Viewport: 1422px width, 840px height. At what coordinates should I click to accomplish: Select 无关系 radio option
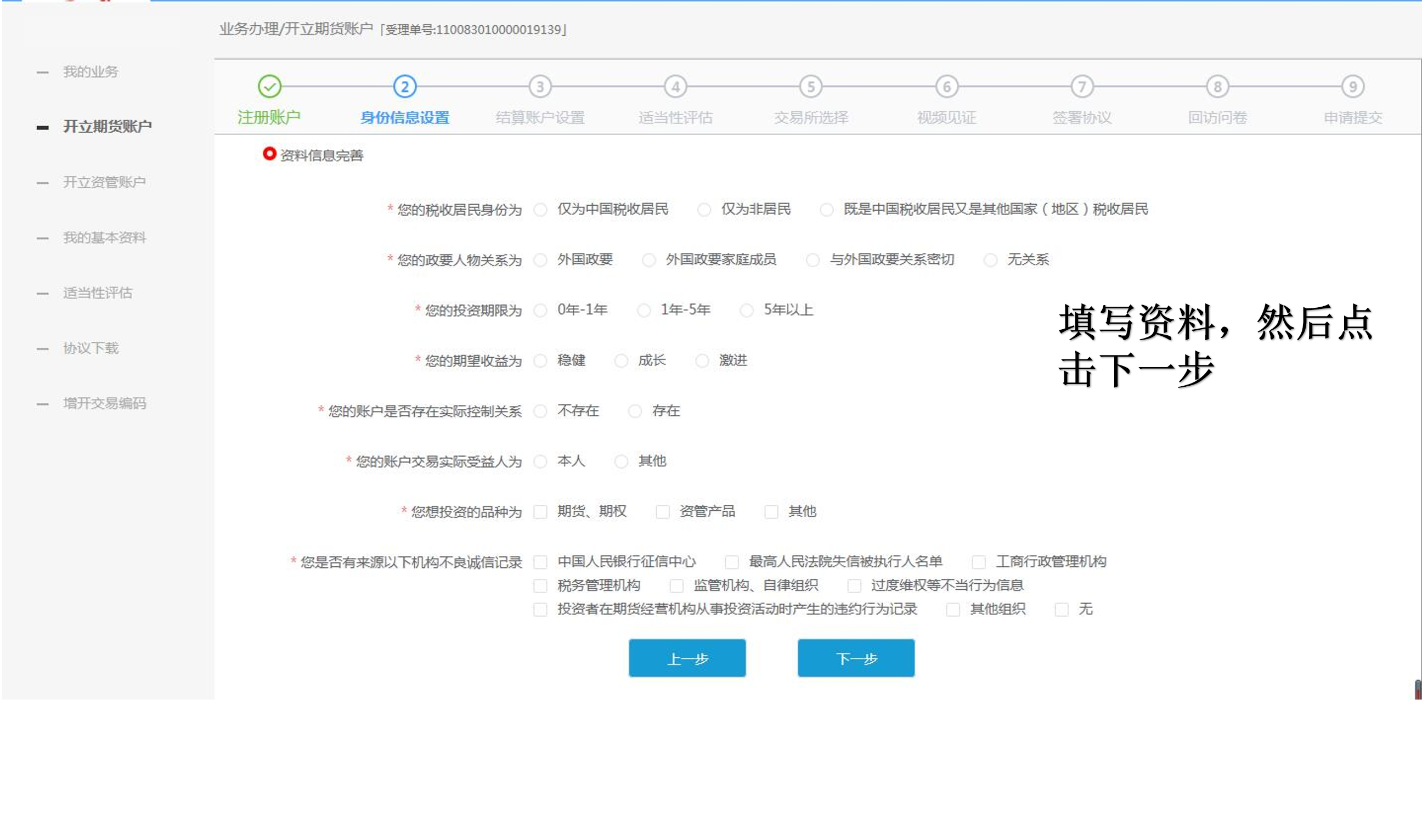click(990, 261)
